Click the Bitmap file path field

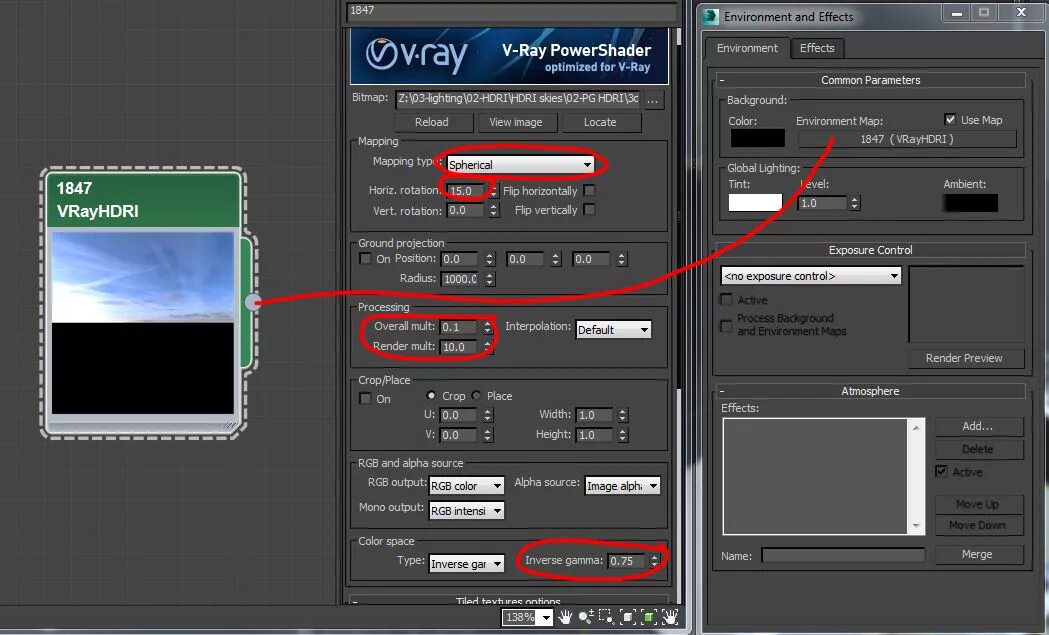click(x=518, y=99)
